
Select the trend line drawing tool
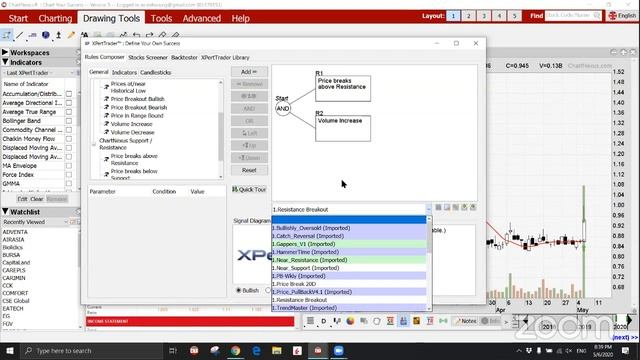point(19,36)
